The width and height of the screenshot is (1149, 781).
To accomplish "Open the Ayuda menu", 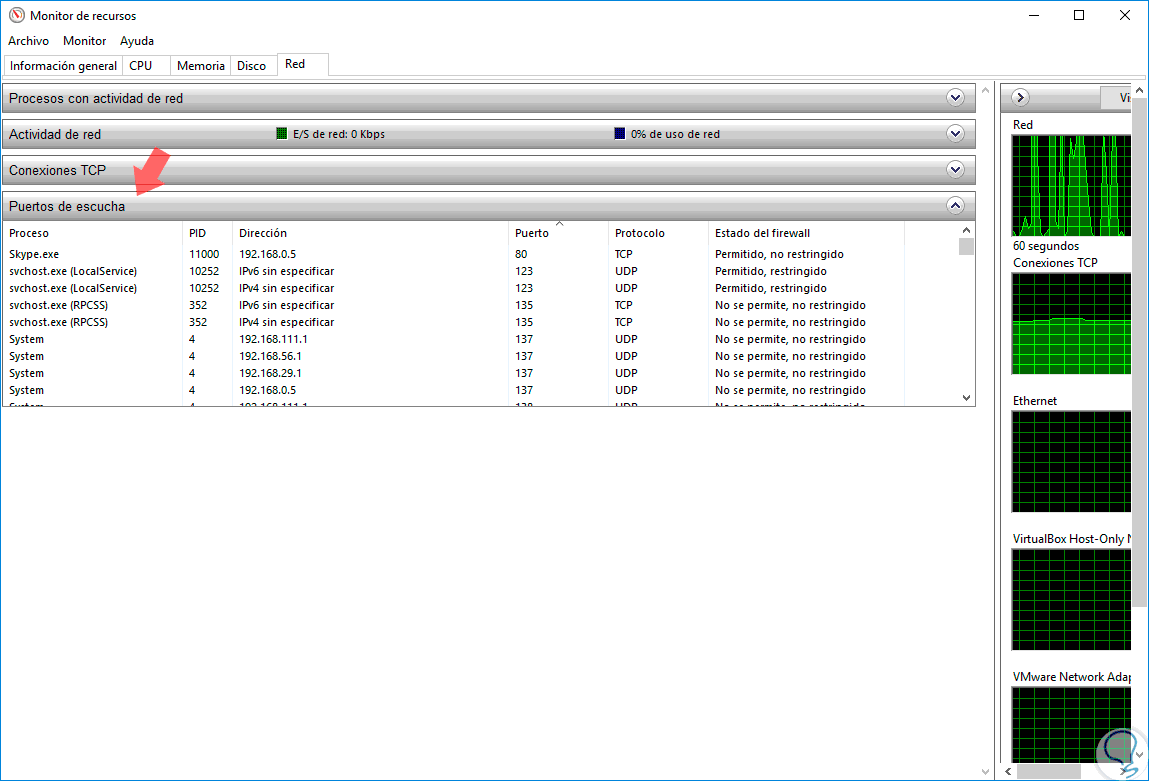I will pyautogui.click(x=137, y=41).
